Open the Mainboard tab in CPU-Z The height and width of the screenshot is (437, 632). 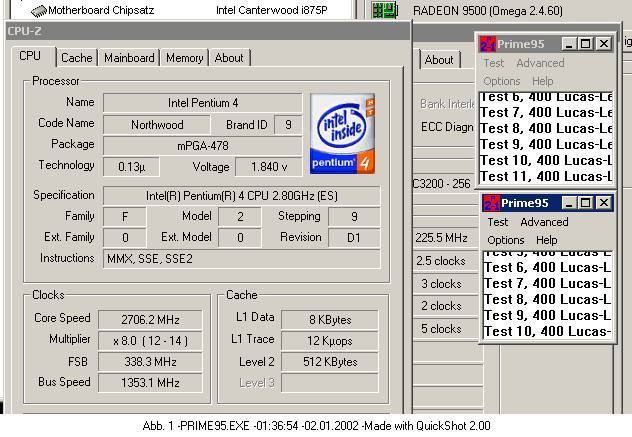[129, 58]
